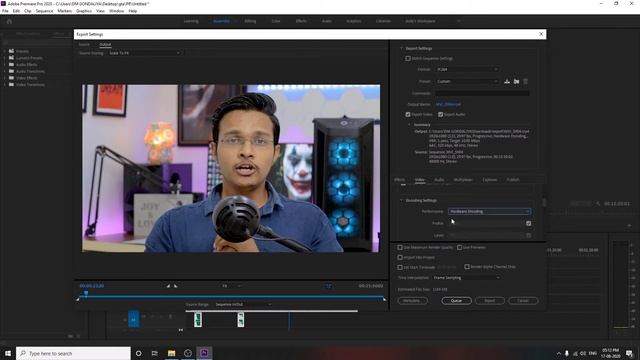
Task: Click the Windows search box
Action: pos(73,353)
